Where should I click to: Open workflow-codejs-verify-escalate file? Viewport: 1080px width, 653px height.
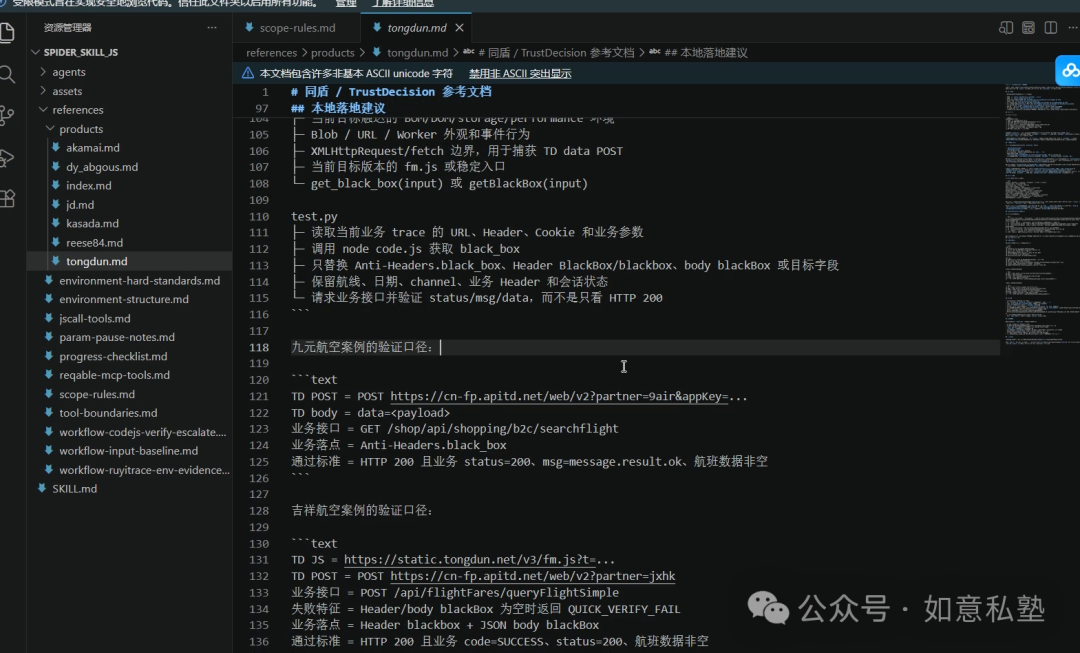coord(142,432)
